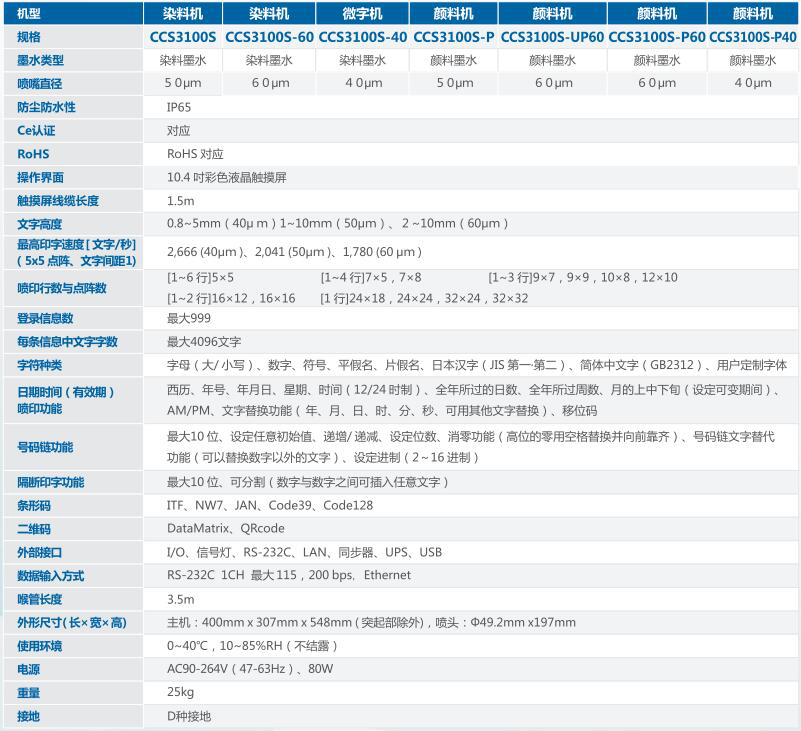Image resolution: width=801 pixels, height=731 pixels.
Task: Select the [1~6 行]5×5 entry
Action: 200,277
